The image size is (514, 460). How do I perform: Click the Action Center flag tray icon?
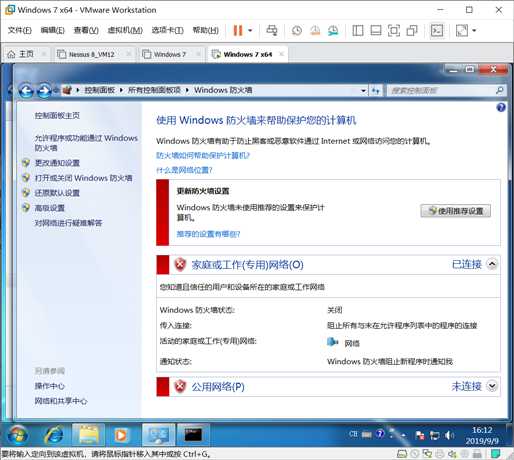[420, 435]
